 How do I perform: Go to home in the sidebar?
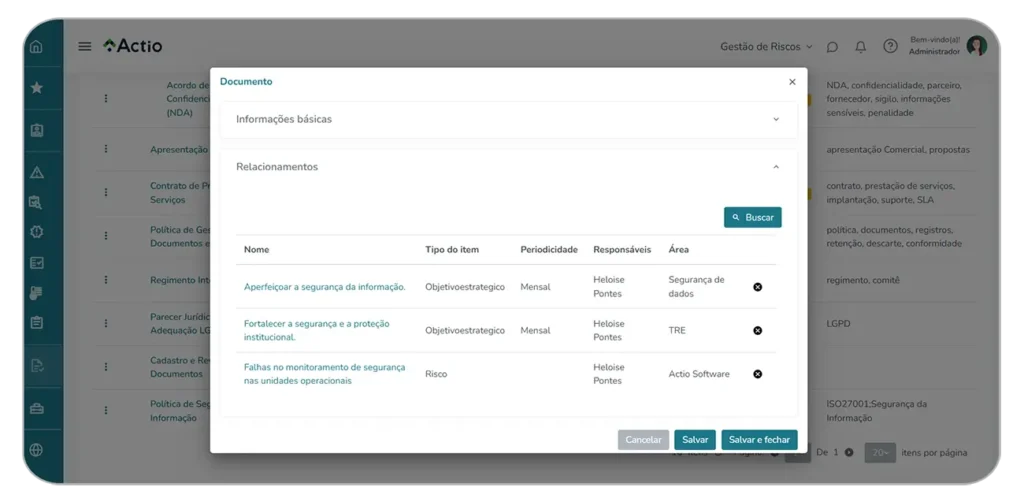tap(37, 46)
